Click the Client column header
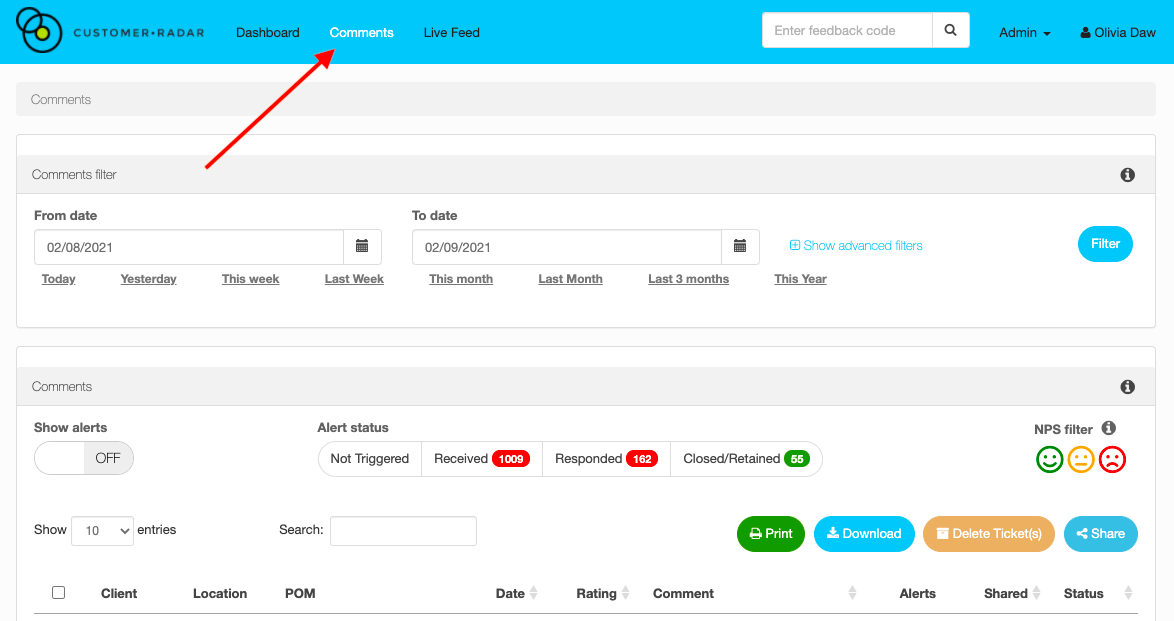This screenshot has width=1174, height=621. coord(119,593)
